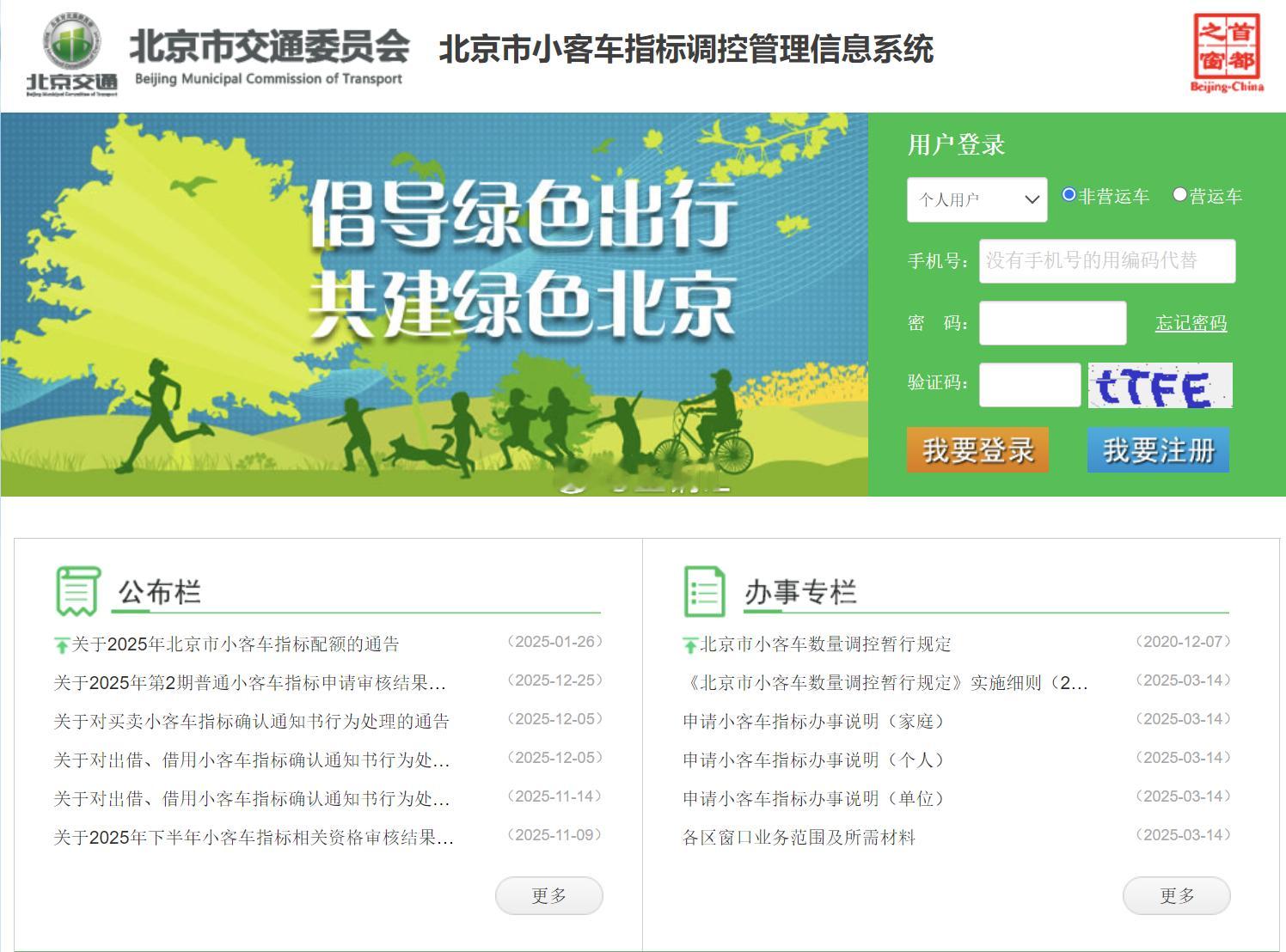Viewport: 1286px width, 952px height.
Task: Open 北京市小客车数量调控暂行规定 link
Action: 826,644
